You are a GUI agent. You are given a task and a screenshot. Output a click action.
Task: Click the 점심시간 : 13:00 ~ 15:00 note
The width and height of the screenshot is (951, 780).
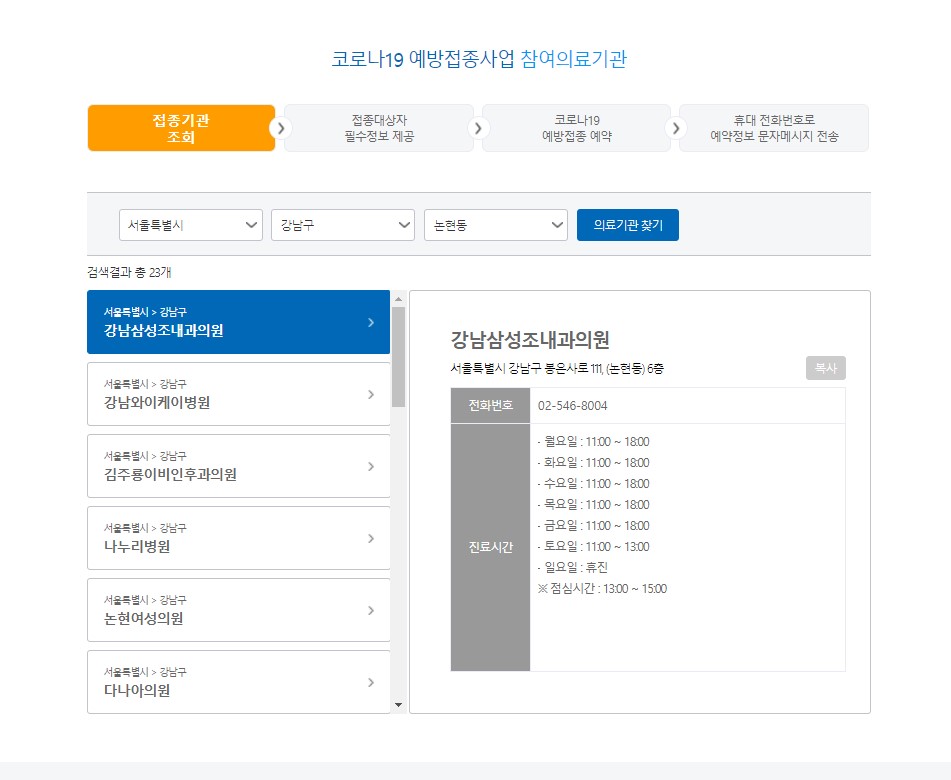pos(602,588)
